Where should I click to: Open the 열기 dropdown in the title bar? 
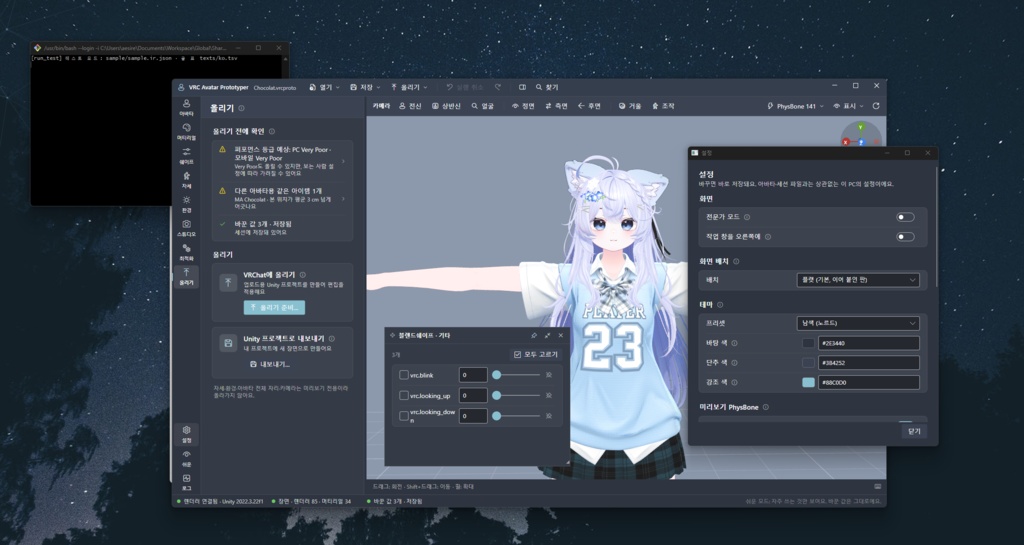pyautogui.click(x=324, y=87)
